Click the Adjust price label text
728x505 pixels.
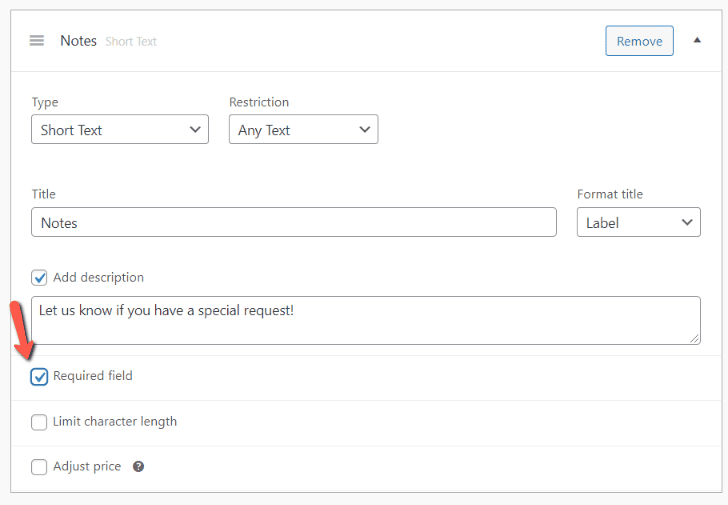coord(87,466)
